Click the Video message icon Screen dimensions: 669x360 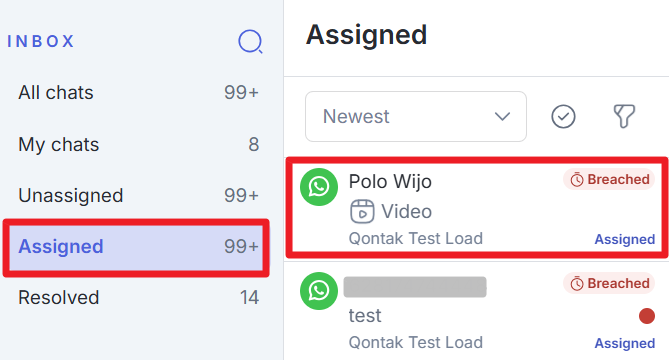tap(362, 212)
